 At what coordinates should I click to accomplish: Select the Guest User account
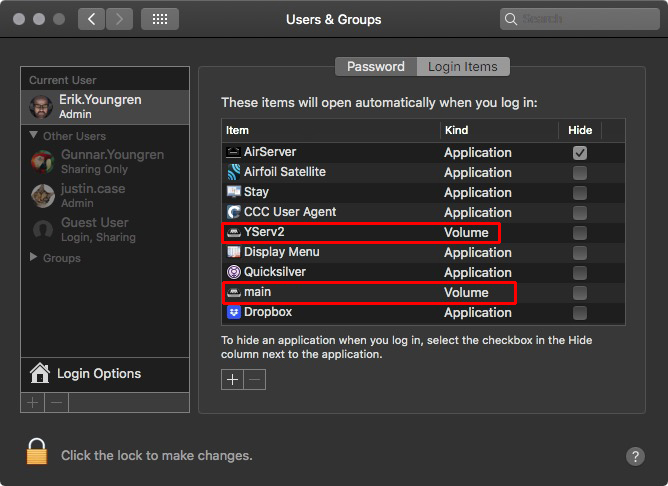pyautogui.click(x=95, y=228)
